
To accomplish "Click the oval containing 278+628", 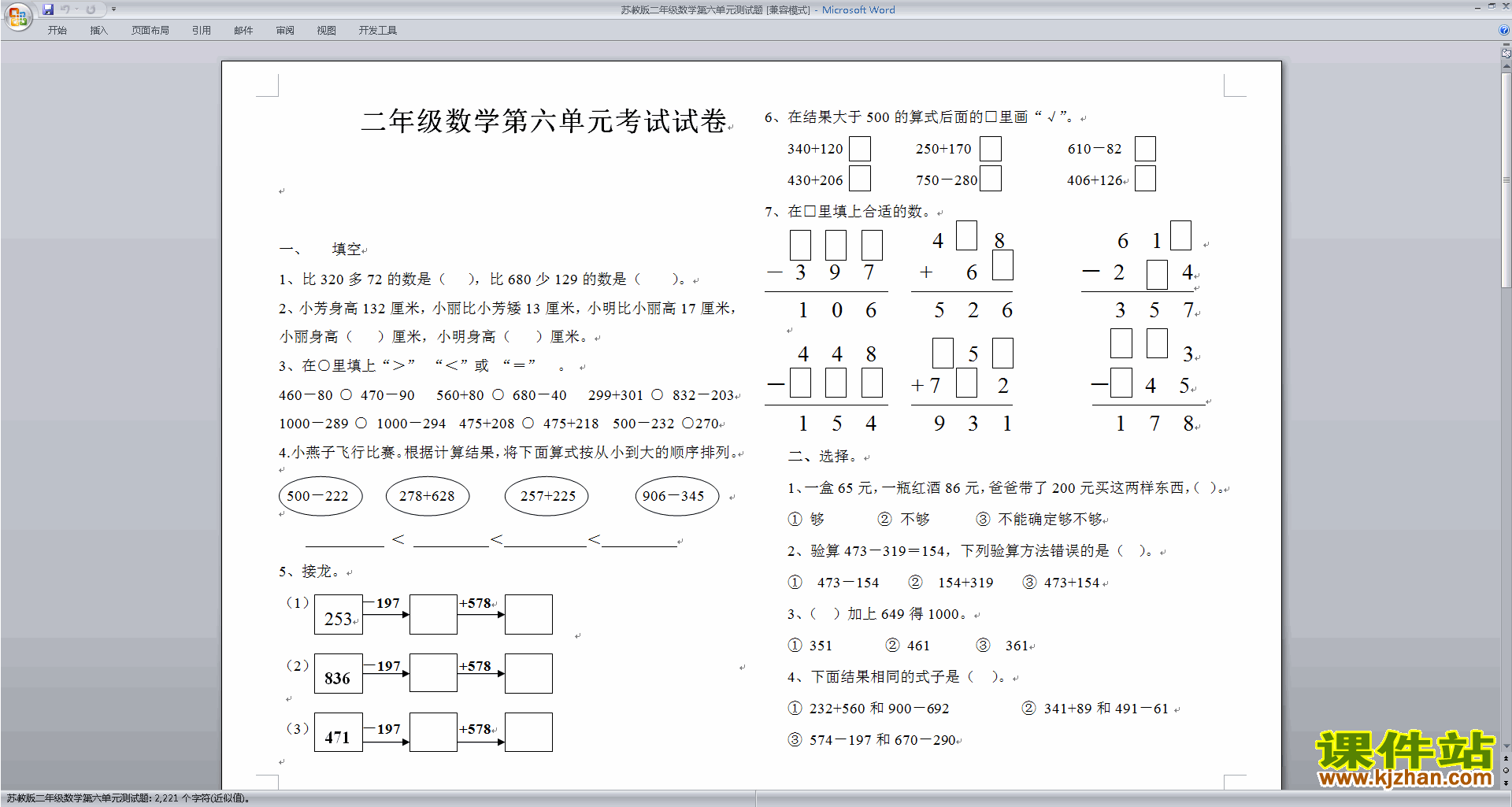I will [x=428, y=496].
